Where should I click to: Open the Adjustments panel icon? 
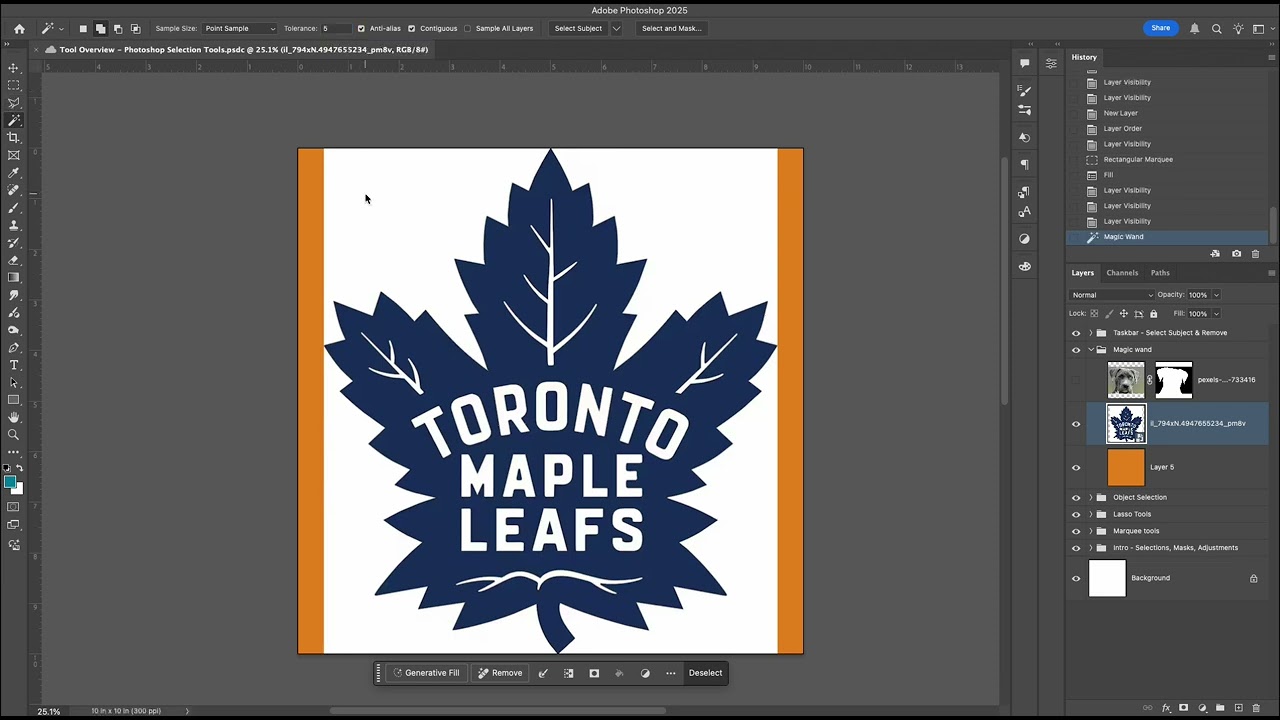pos(1024,239)
